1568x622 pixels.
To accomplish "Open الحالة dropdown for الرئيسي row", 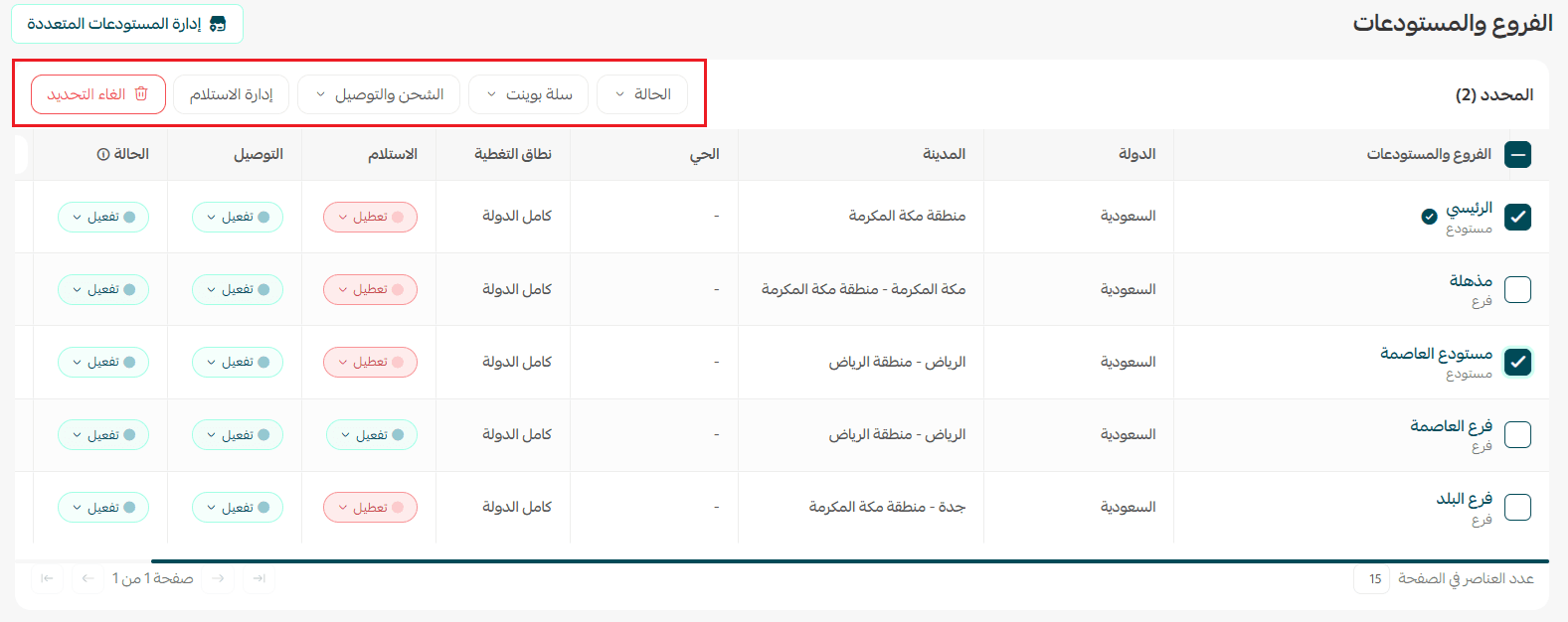I will 103,217.
